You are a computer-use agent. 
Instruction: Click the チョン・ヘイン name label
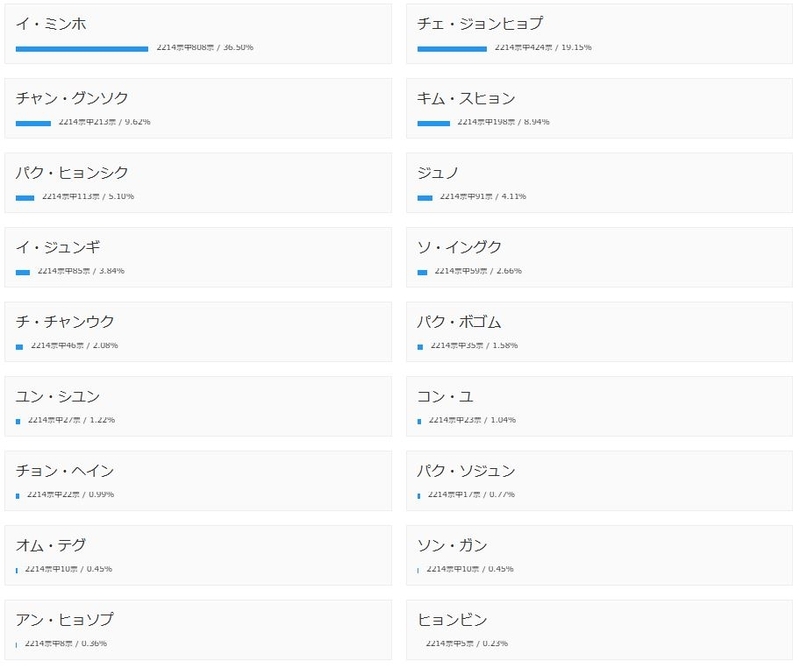coord(65,471)
